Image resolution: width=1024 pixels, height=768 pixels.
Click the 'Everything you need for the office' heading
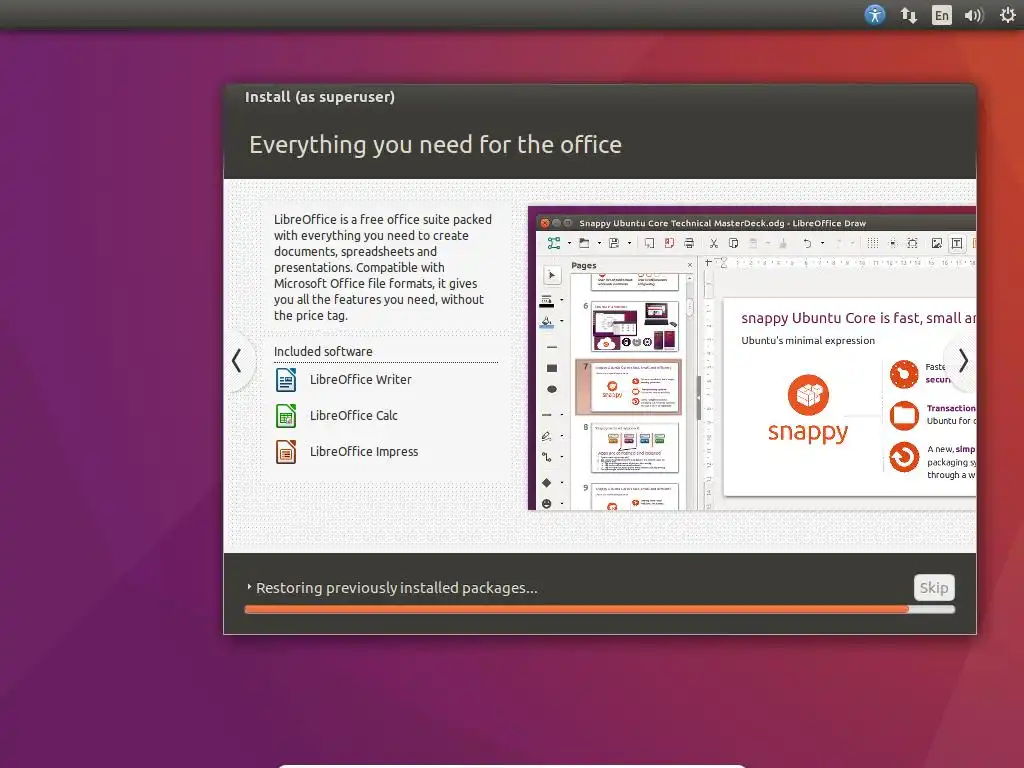pos(435,145)
